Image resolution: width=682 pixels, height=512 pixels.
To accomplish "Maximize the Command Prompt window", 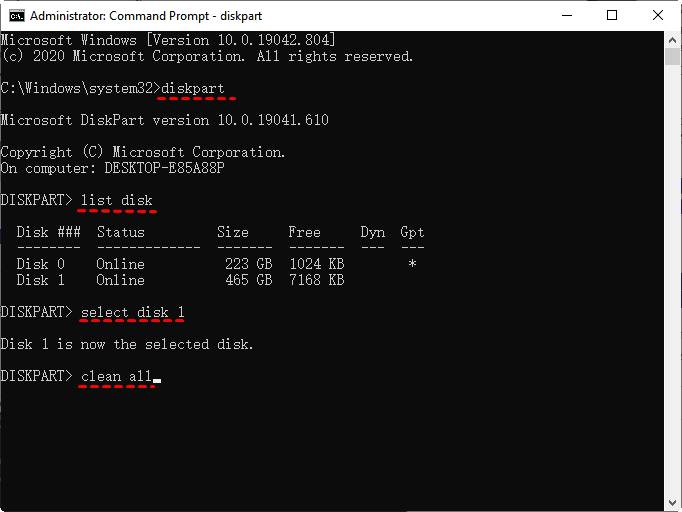I will pyautogui.click(x=613, y=15).
